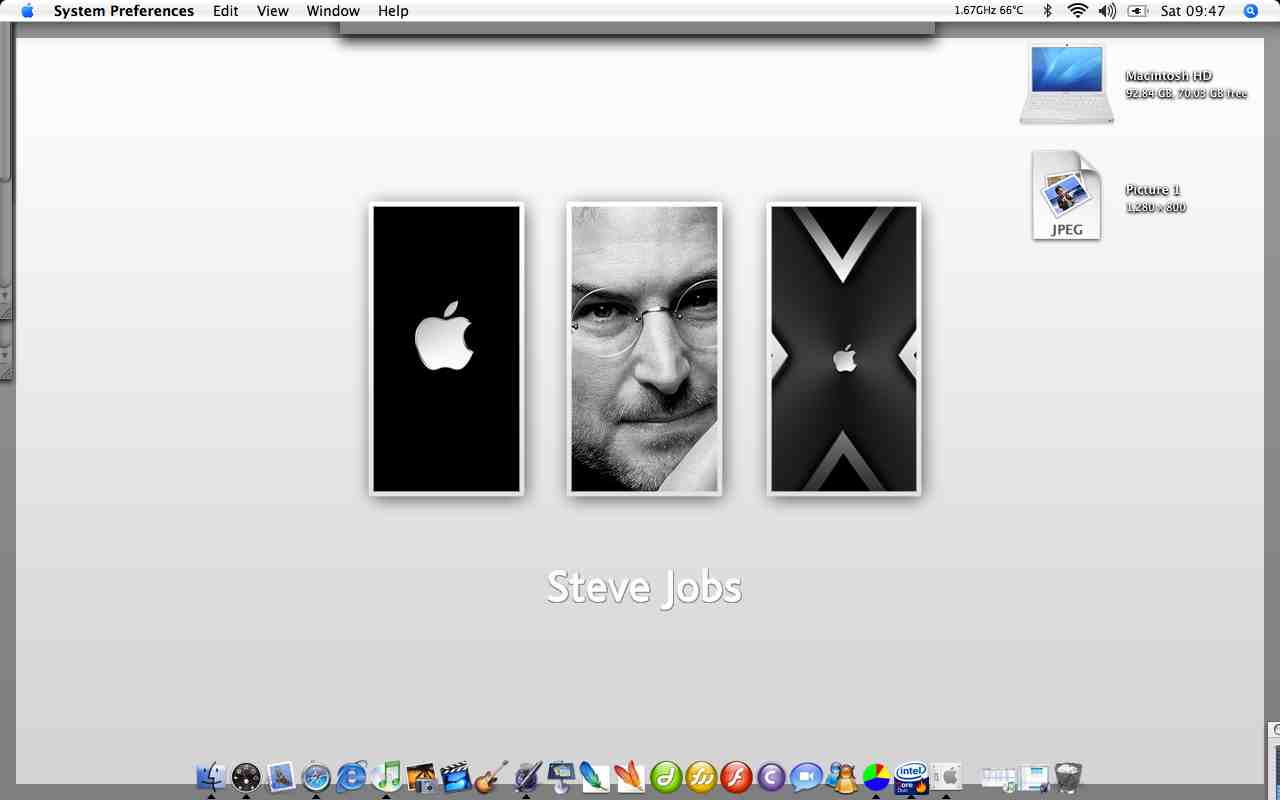1280x800 pixels.
Task: Select the Picture 1 JPEG file
Action: coord(1066,196)
